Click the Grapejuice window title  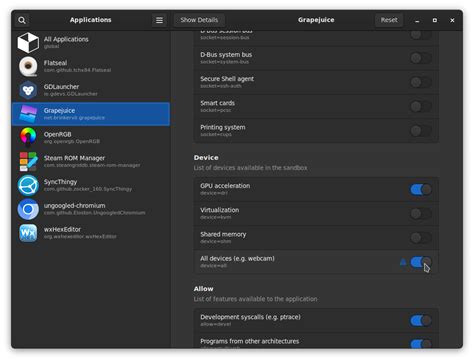pyautogui.click(x=316, y=20)
